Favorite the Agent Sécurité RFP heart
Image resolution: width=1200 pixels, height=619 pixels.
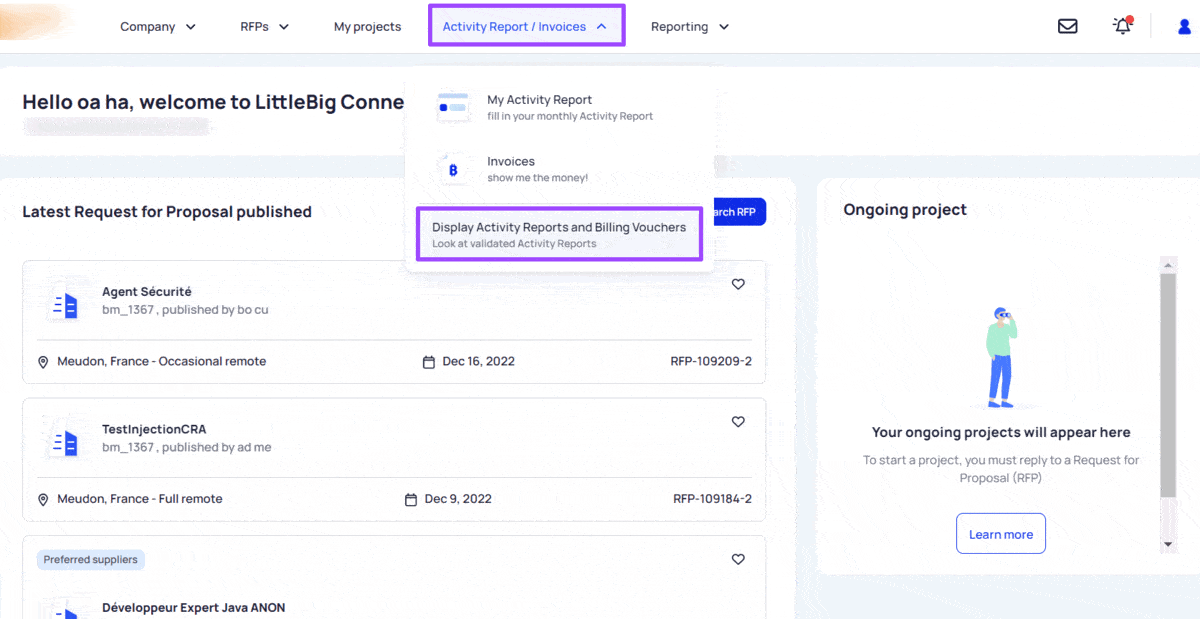tap(738, 284)
